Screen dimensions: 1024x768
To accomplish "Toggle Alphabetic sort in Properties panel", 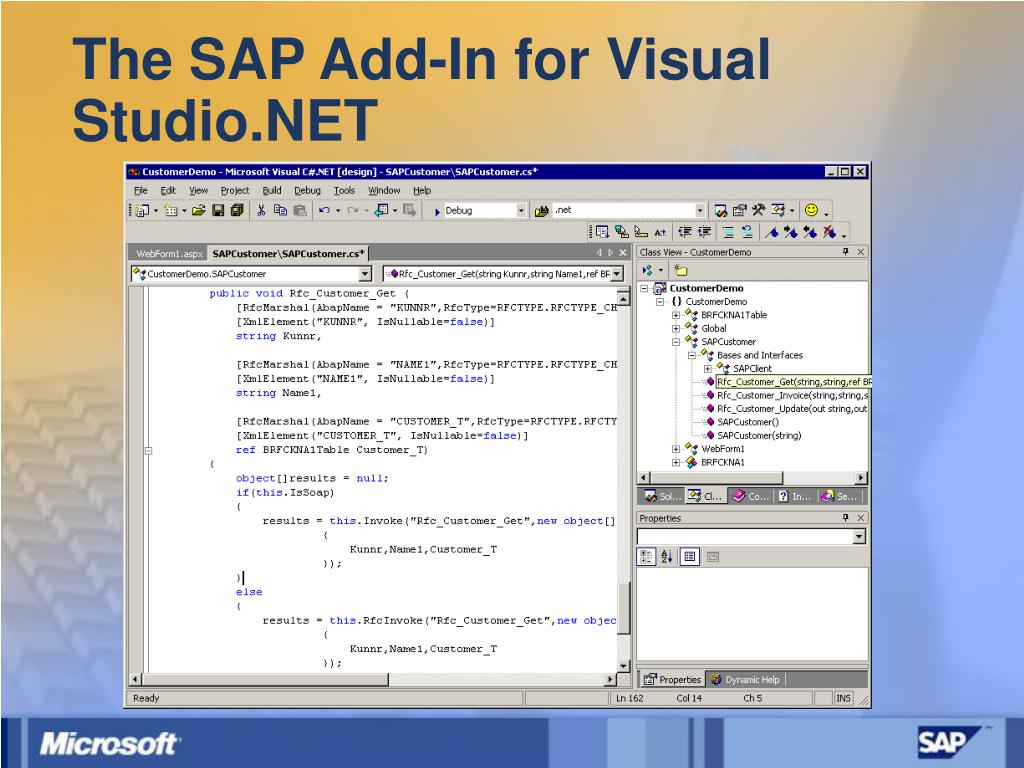I will (x=667, y=556).
